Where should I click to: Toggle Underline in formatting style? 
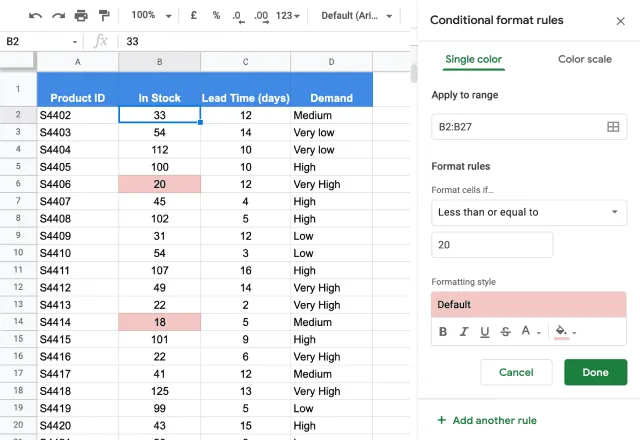coord(484,332)
